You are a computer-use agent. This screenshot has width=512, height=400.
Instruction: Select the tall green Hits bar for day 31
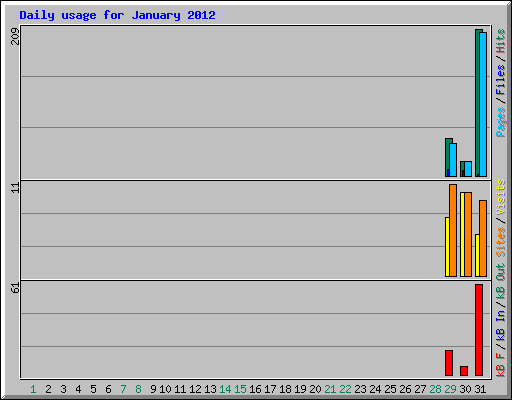(x=477, y=103)
